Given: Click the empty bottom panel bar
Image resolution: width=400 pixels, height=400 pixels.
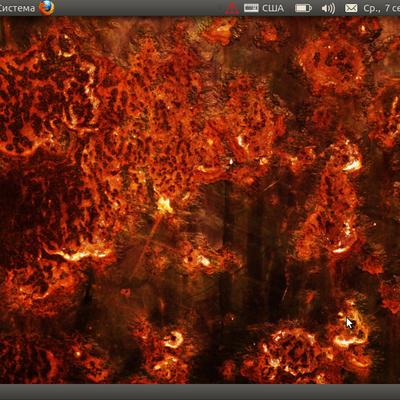Looking at the screenshot, I should tap(200, 392).
